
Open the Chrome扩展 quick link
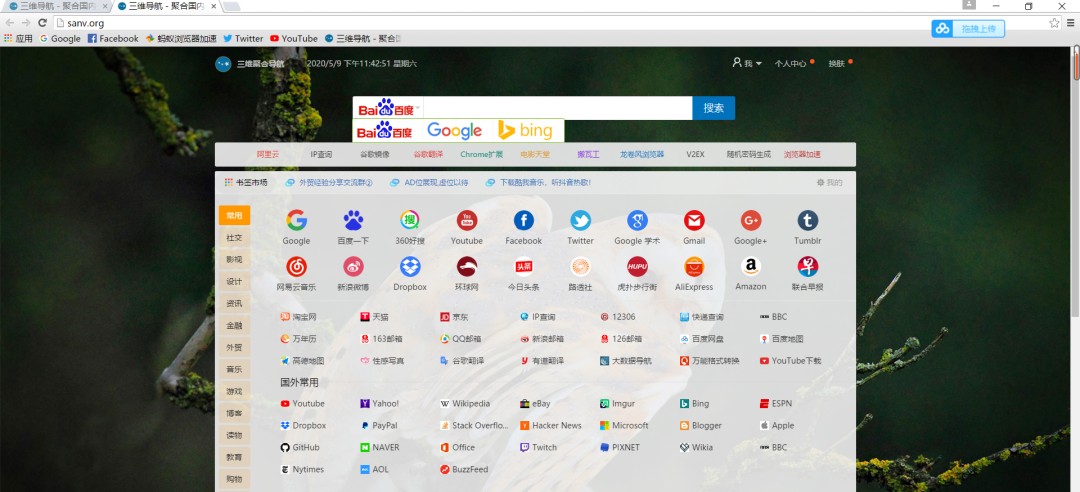point(481,154)
